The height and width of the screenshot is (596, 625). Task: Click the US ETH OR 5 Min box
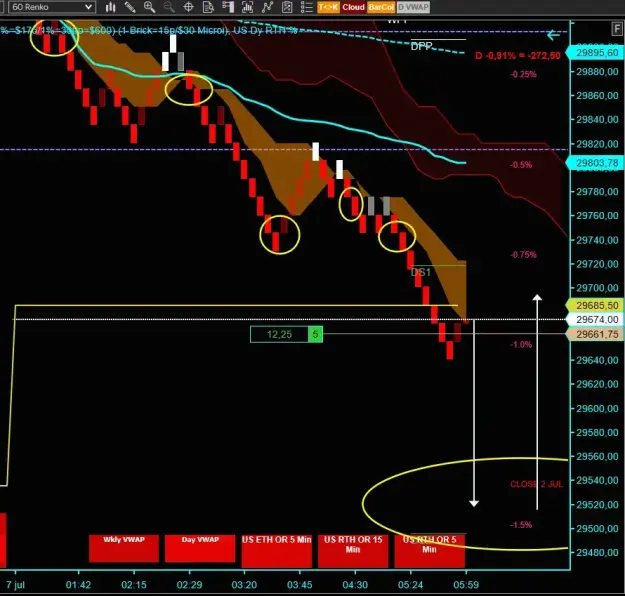click(277, 551)
